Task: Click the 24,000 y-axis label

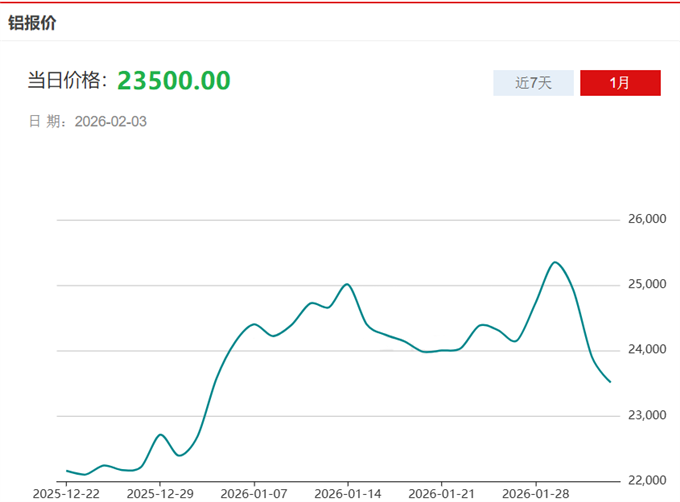Action: 647,350
